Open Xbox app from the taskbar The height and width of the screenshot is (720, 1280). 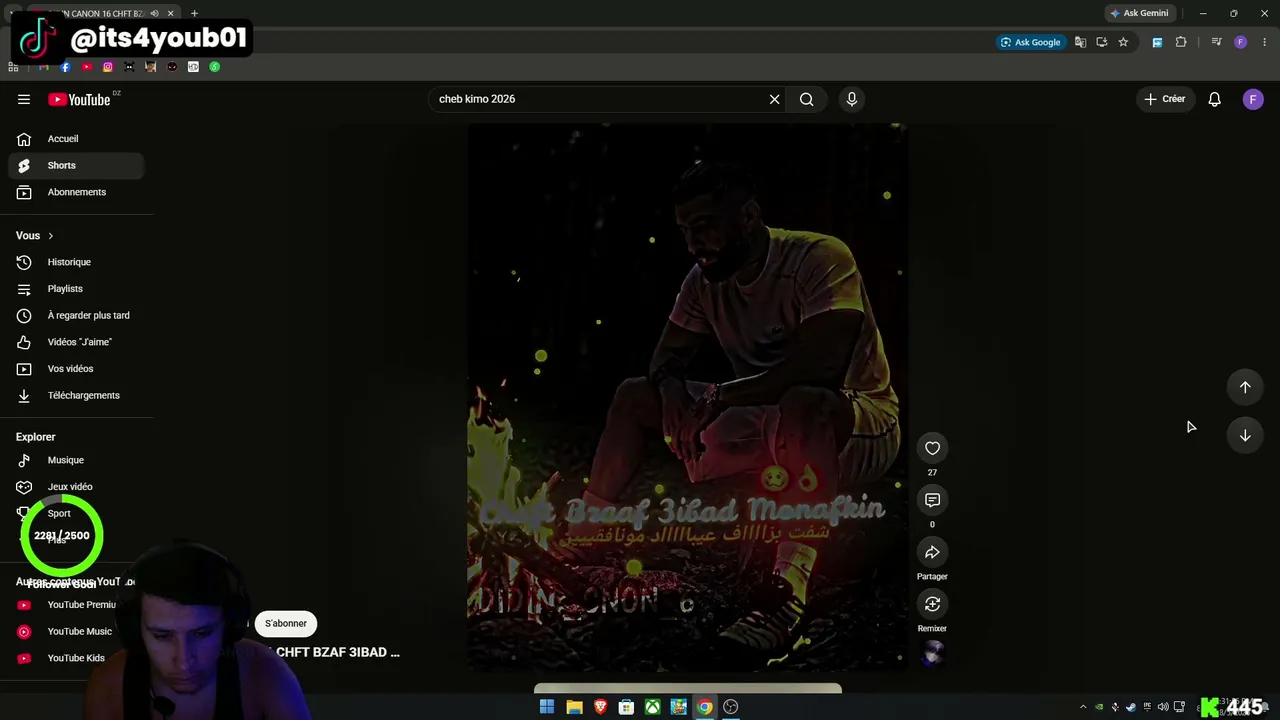point(652,707)
